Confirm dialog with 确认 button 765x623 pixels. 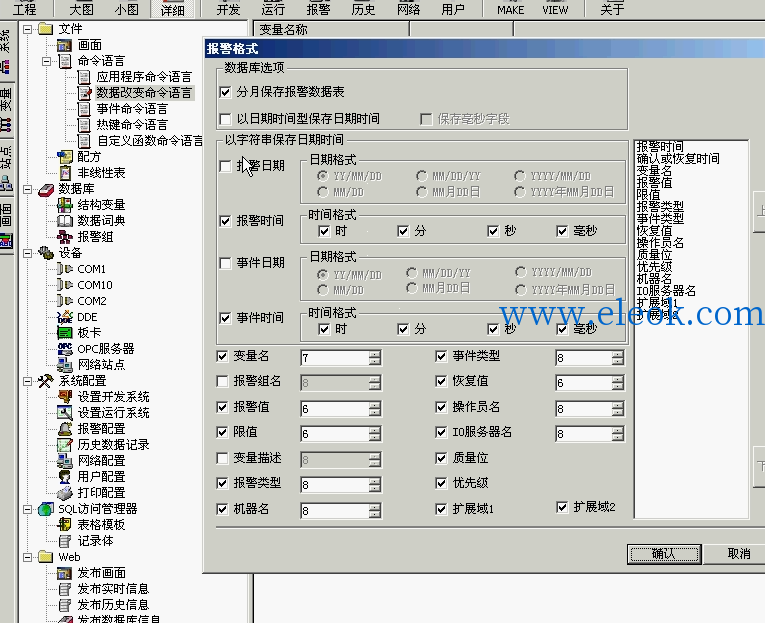pos(664,554)
